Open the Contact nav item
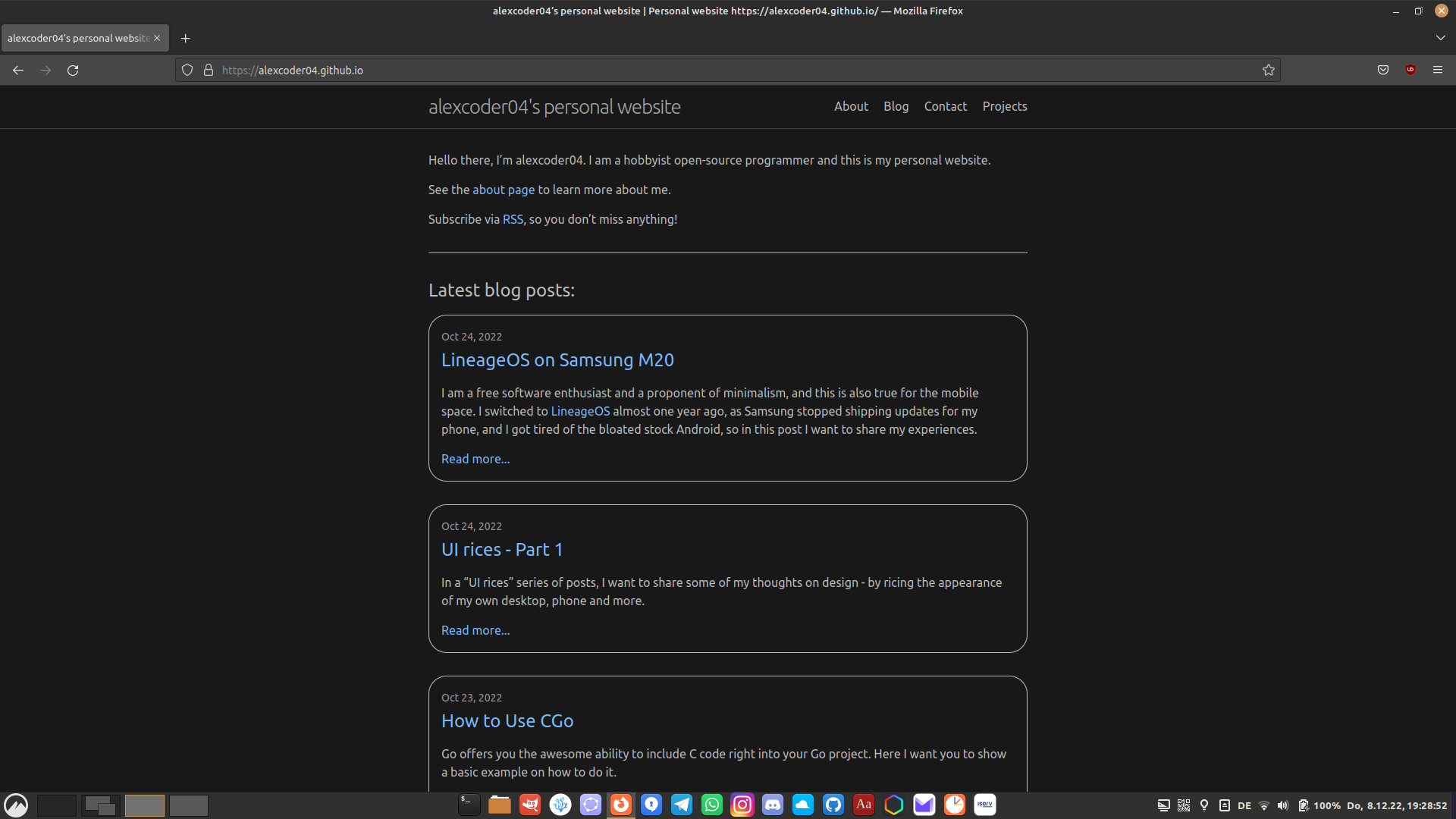 click(945, 106)
